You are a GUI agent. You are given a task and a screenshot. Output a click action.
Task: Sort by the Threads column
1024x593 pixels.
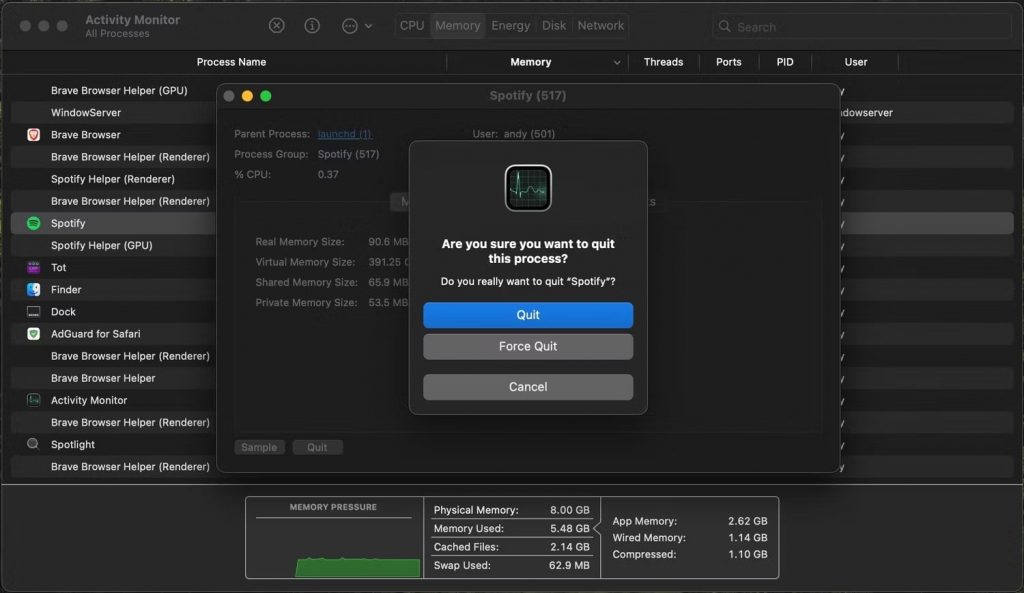663,62
